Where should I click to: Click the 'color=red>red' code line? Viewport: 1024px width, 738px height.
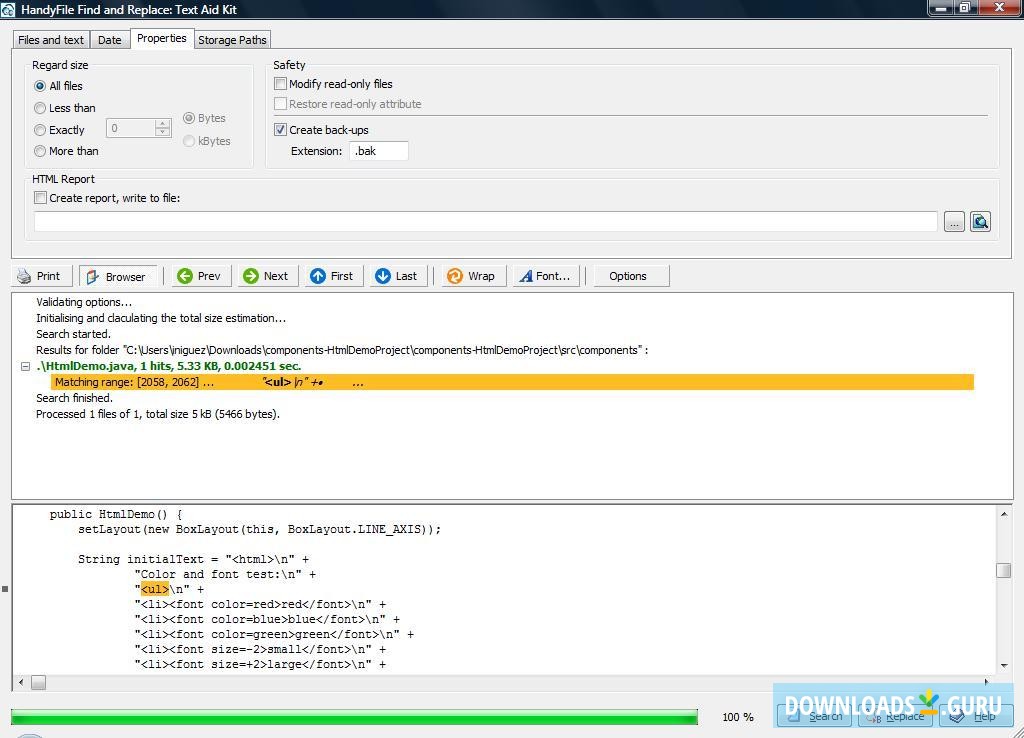pos(261,604)
